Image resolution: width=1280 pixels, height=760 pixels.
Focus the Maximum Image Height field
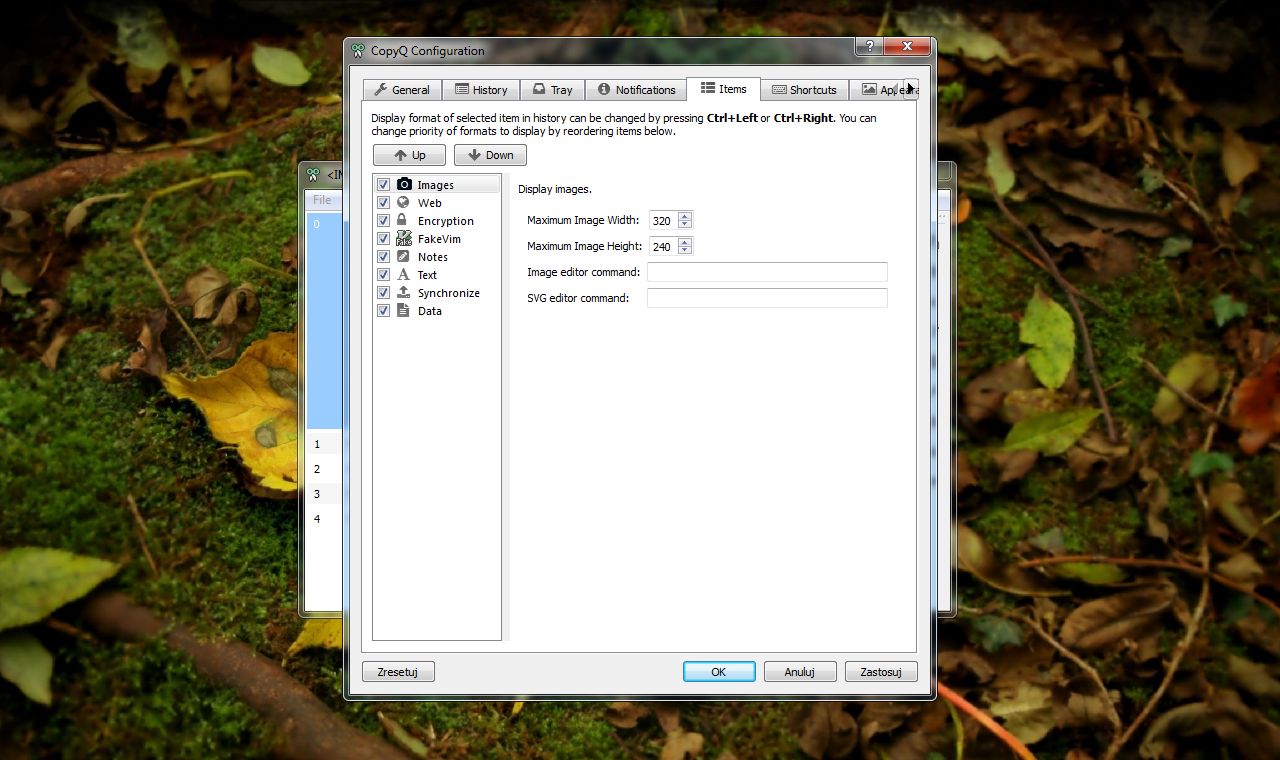coord(662,246)
